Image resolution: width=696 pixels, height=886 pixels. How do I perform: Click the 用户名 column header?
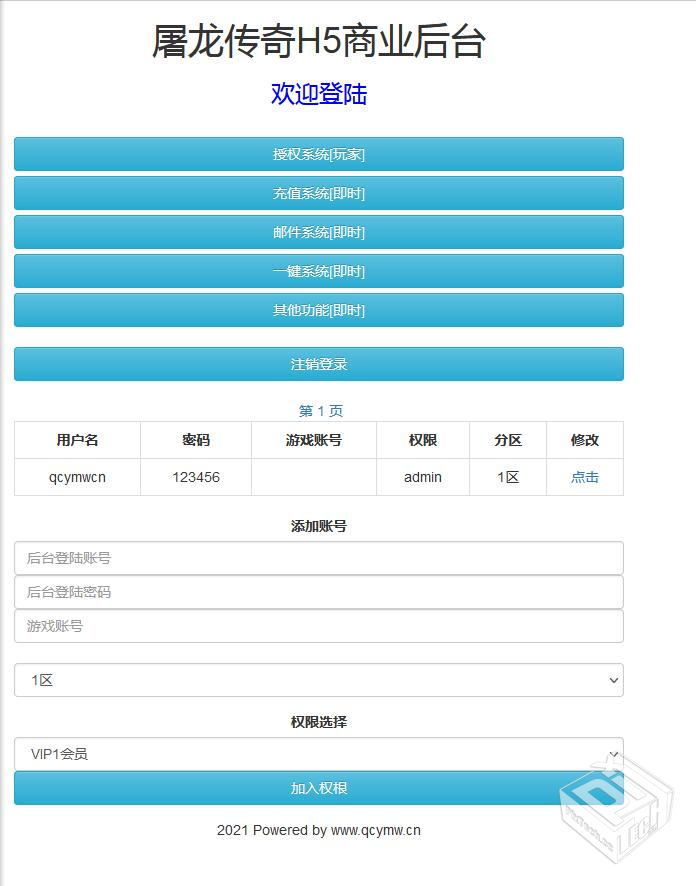[77, 440]
